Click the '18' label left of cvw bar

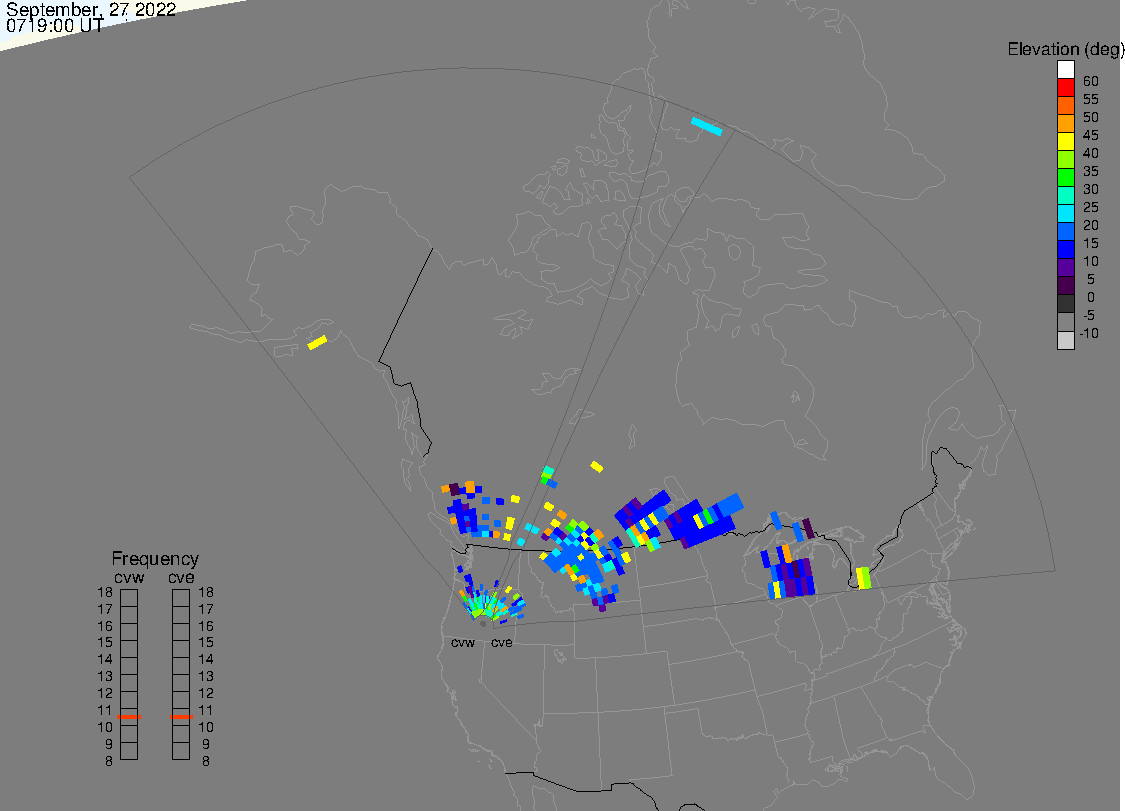(x=105, y=592)
